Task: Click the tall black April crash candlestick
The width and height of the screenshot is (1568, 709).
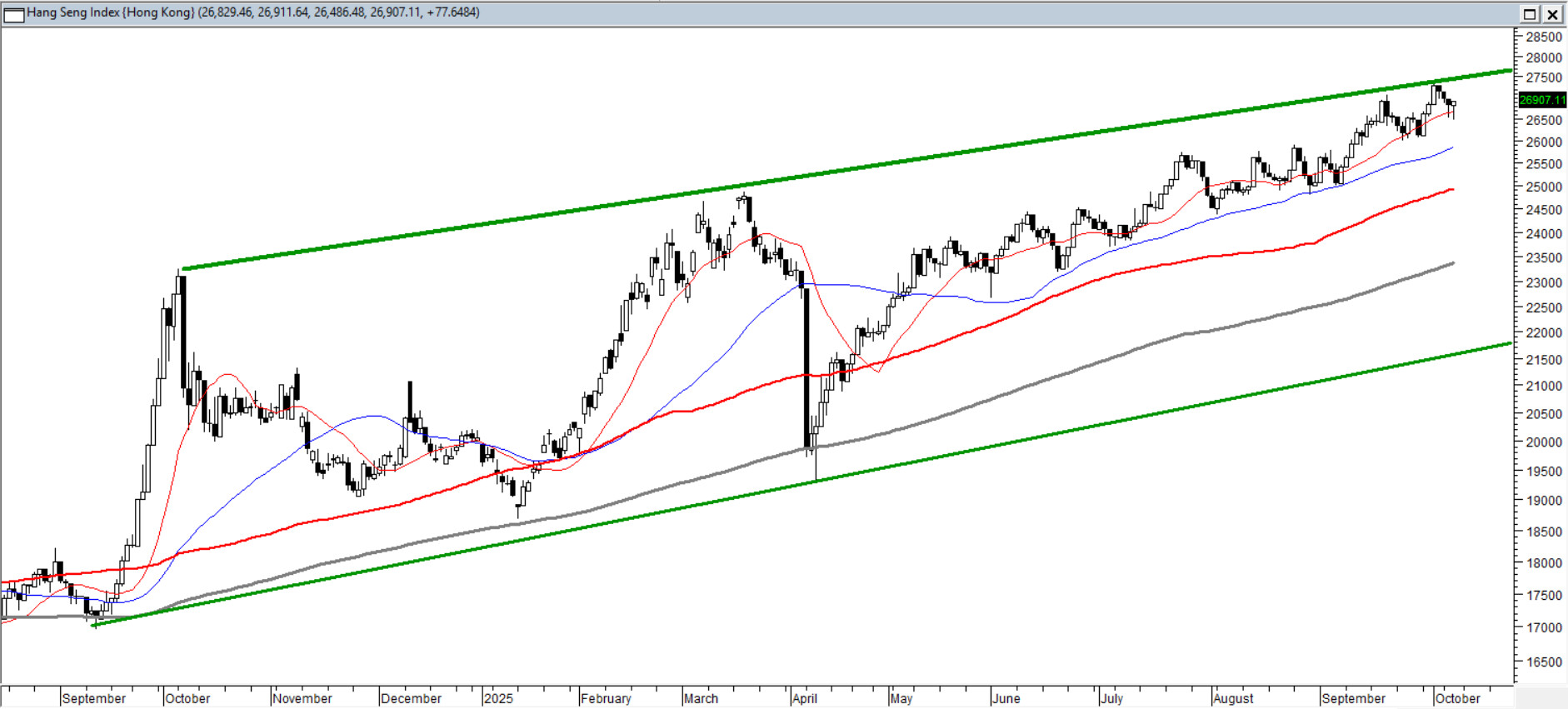Action: coord(806,367)
